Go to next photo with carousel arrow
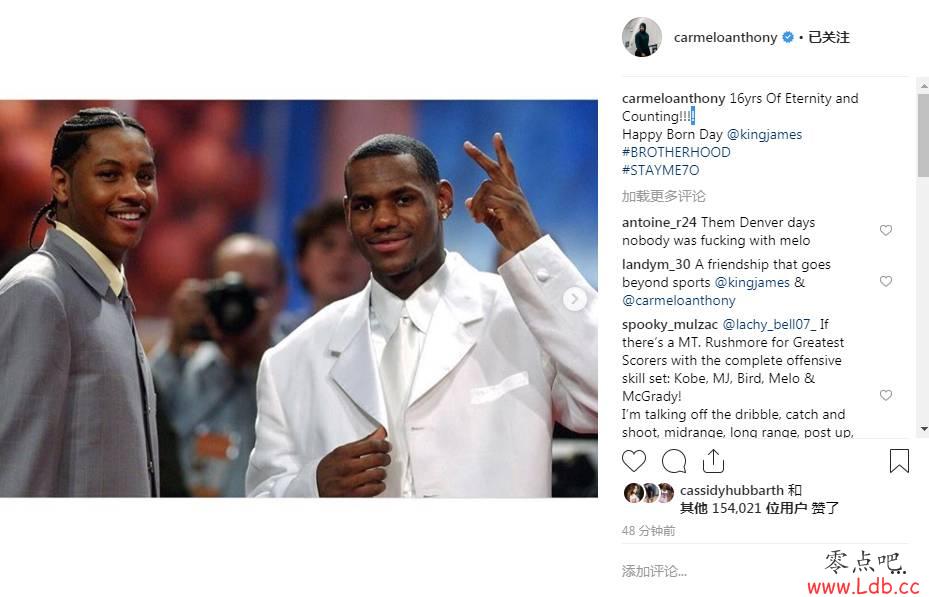Viewport: 929px width, 597px height. (x=574, y=298)
